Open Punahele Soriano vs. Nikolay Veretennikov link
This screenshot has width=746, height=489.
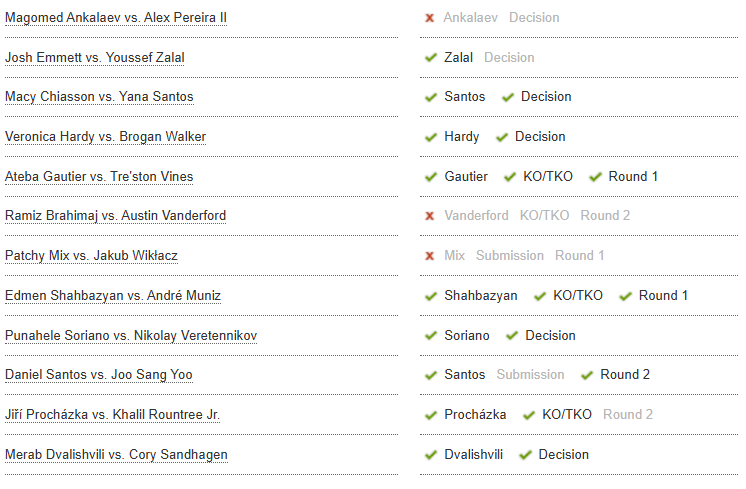131,335
